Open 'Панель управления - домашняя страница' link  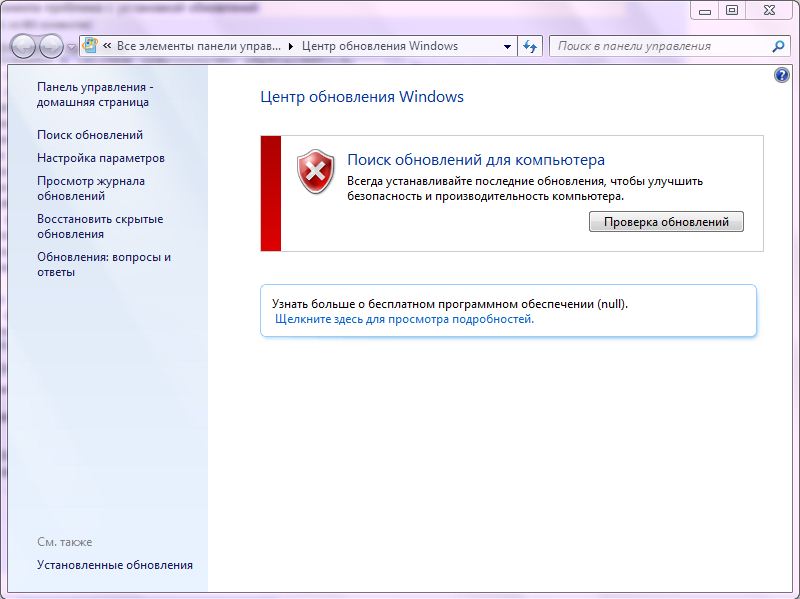[x=95, y=94]
